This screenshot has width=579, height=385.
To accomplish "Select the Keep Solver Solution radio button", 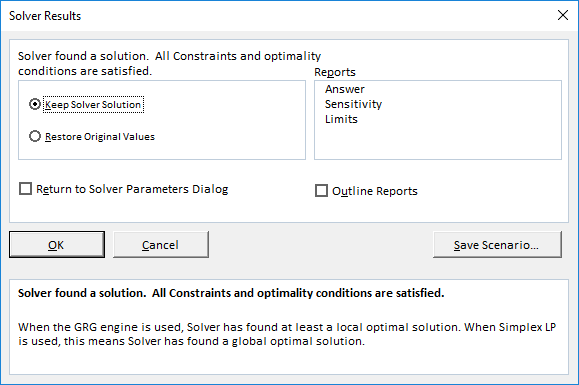I will (x=35, y=104).
